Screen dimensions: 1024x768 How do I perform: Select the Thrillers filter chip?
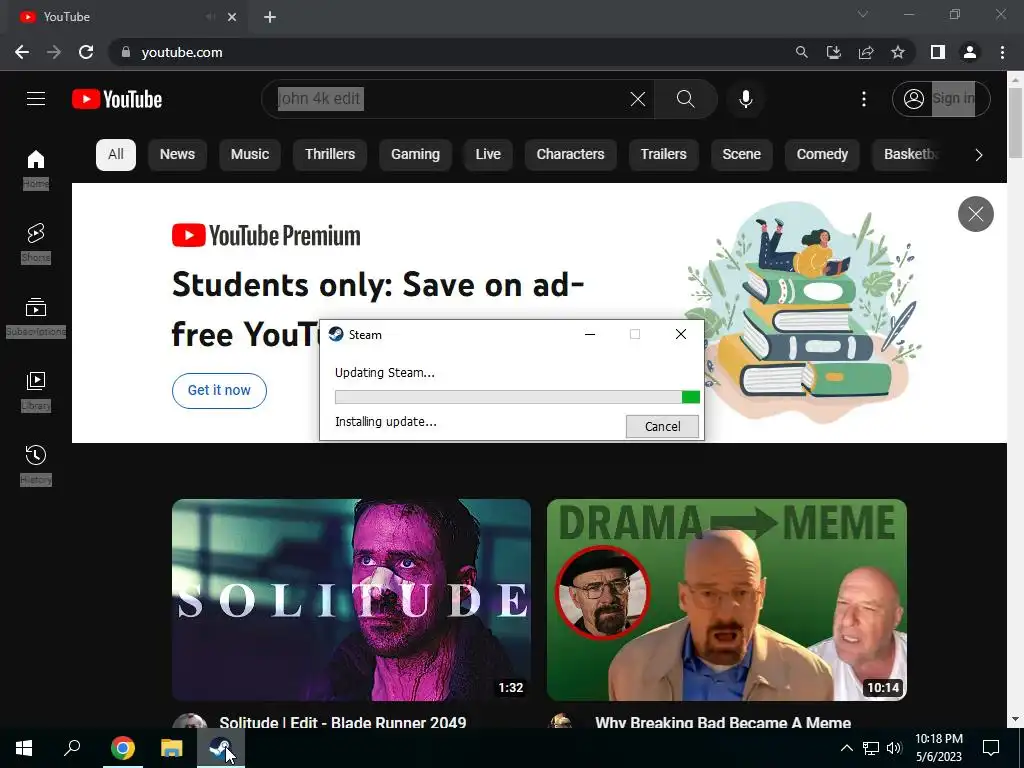[x=330, y=155]
